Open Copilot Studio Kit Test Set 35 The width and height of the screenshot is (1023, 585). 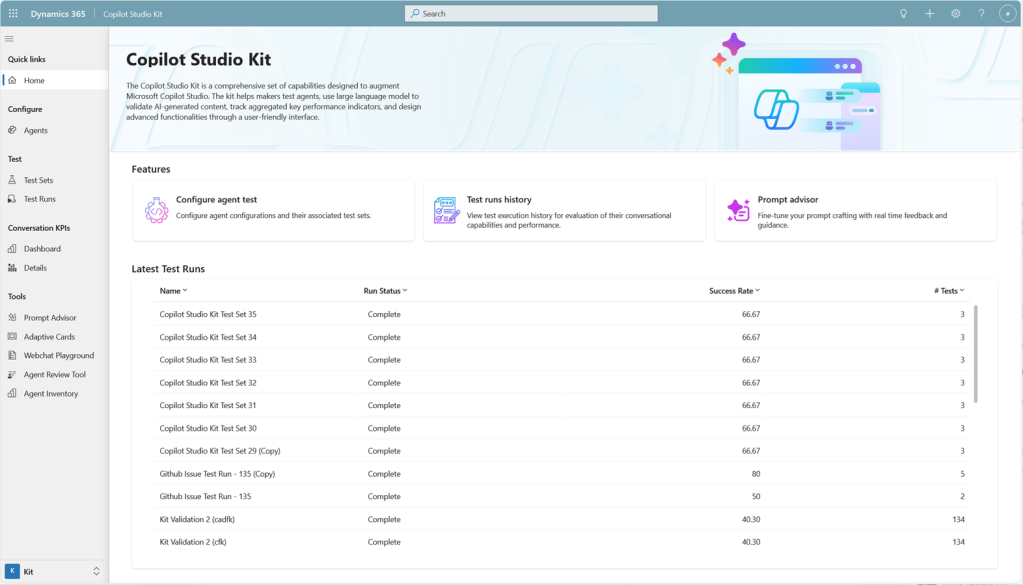point(208,314)
